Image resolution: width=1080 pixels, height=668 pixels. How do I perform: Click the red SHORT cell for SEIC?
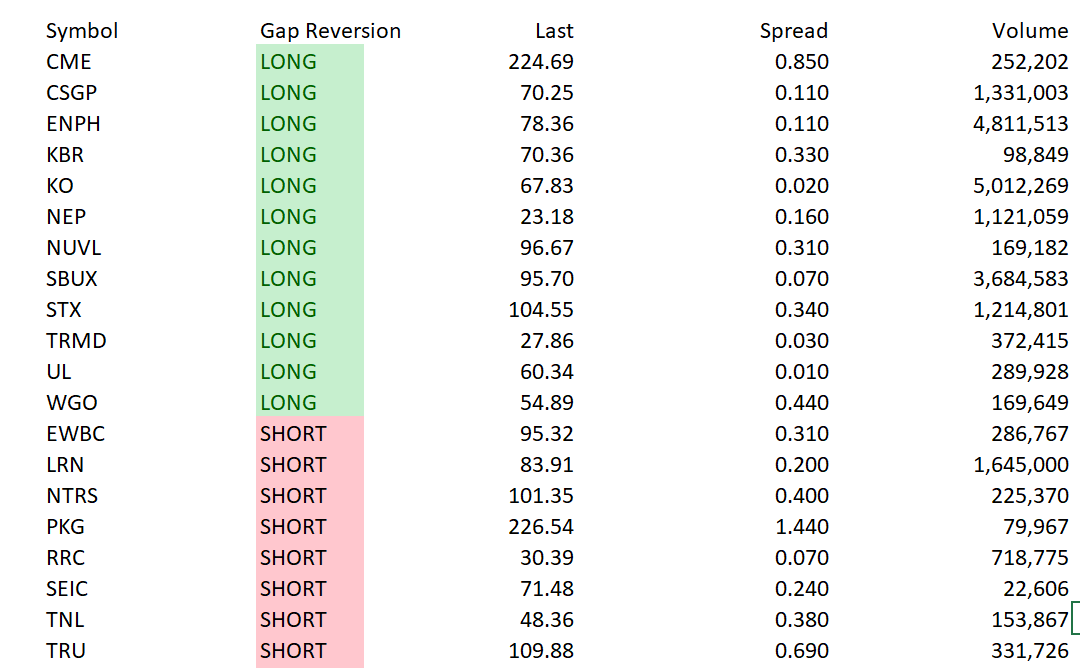click(x=310, y=589)
